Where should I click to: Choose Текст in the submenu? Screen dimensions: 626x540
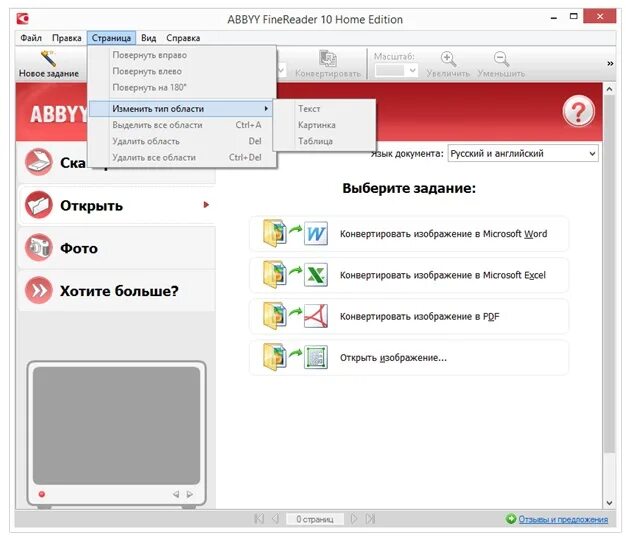click(324, 109)
